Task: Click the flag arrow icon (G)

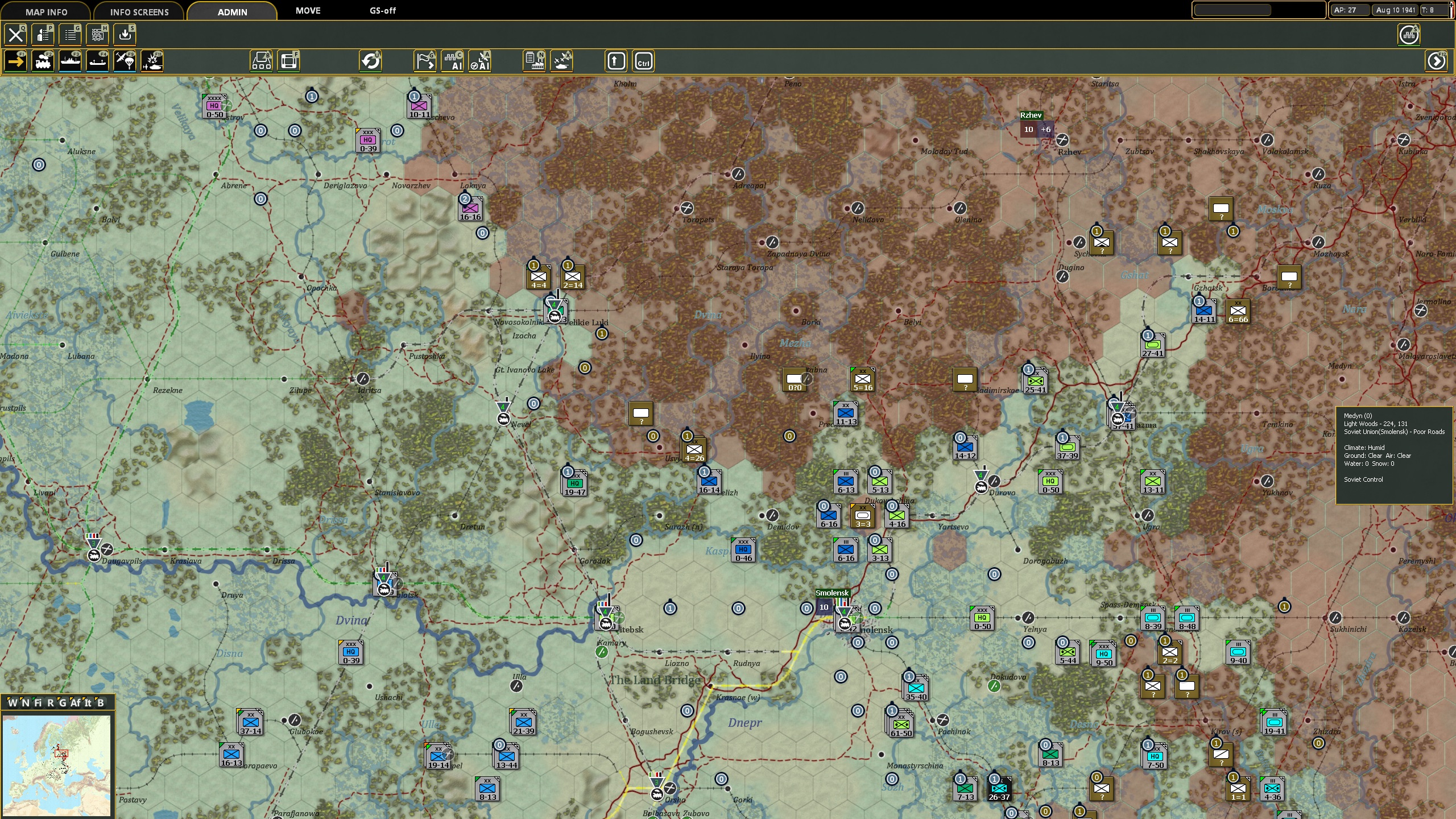Action: pos(425,61)
